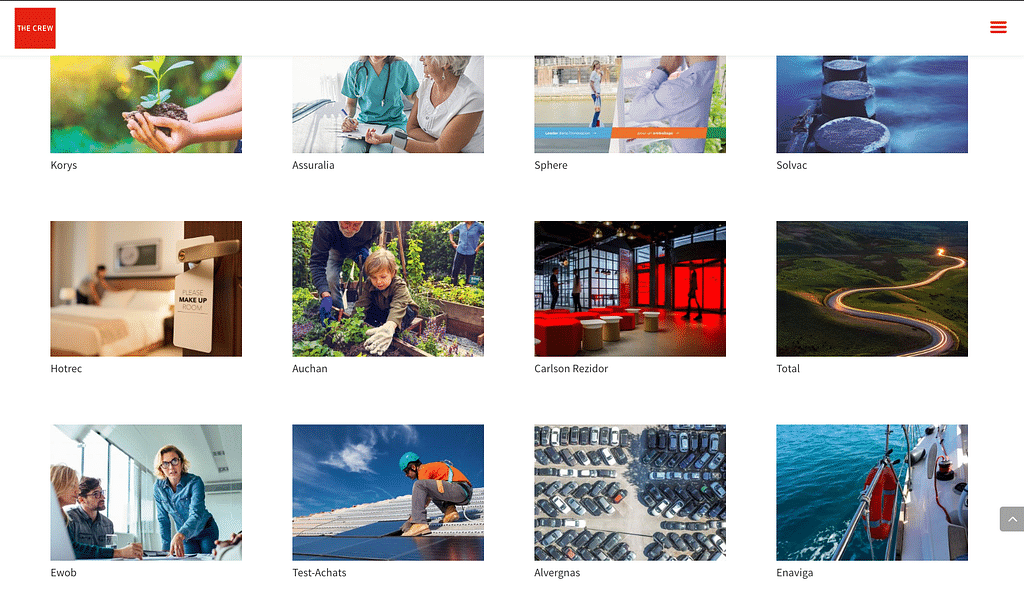
Task: Open the Sphere project image
Action: click(630, 104)
